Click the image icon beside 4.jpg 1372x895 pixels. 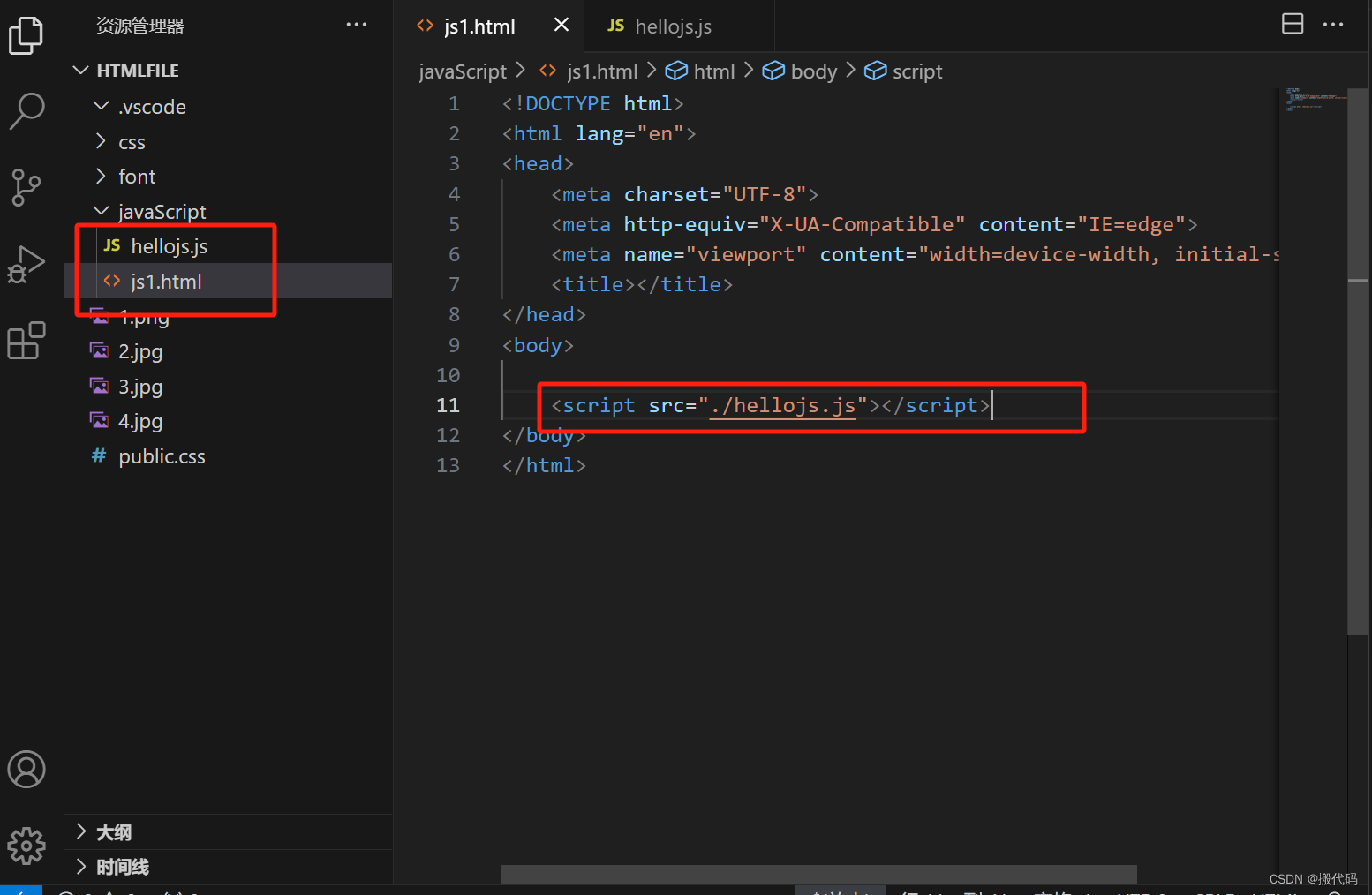point(99,420)
